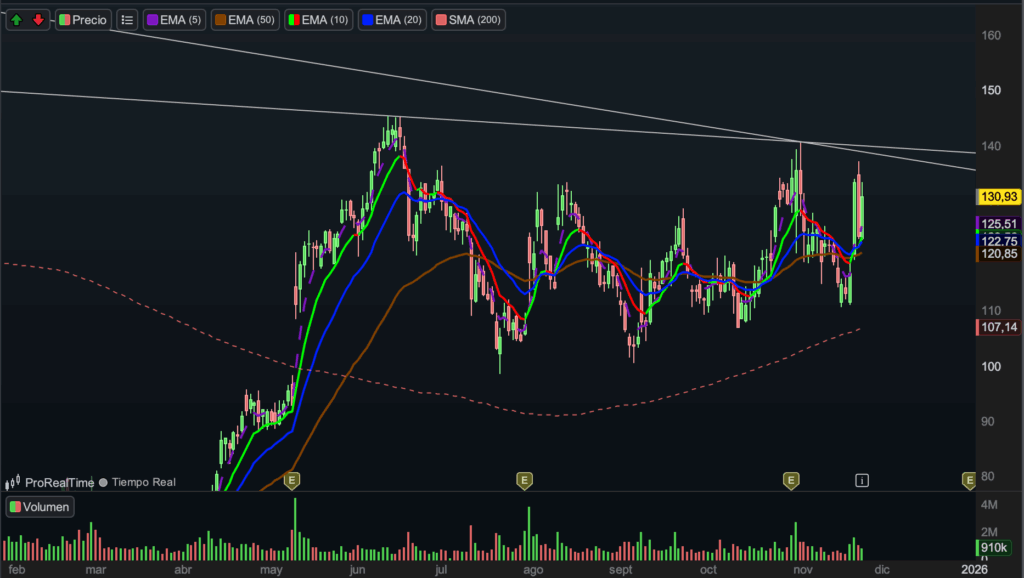This screenshot has width=1024, height=578.
Task: Click the 107,14 SMA price tag
Action: pos(999,327)
